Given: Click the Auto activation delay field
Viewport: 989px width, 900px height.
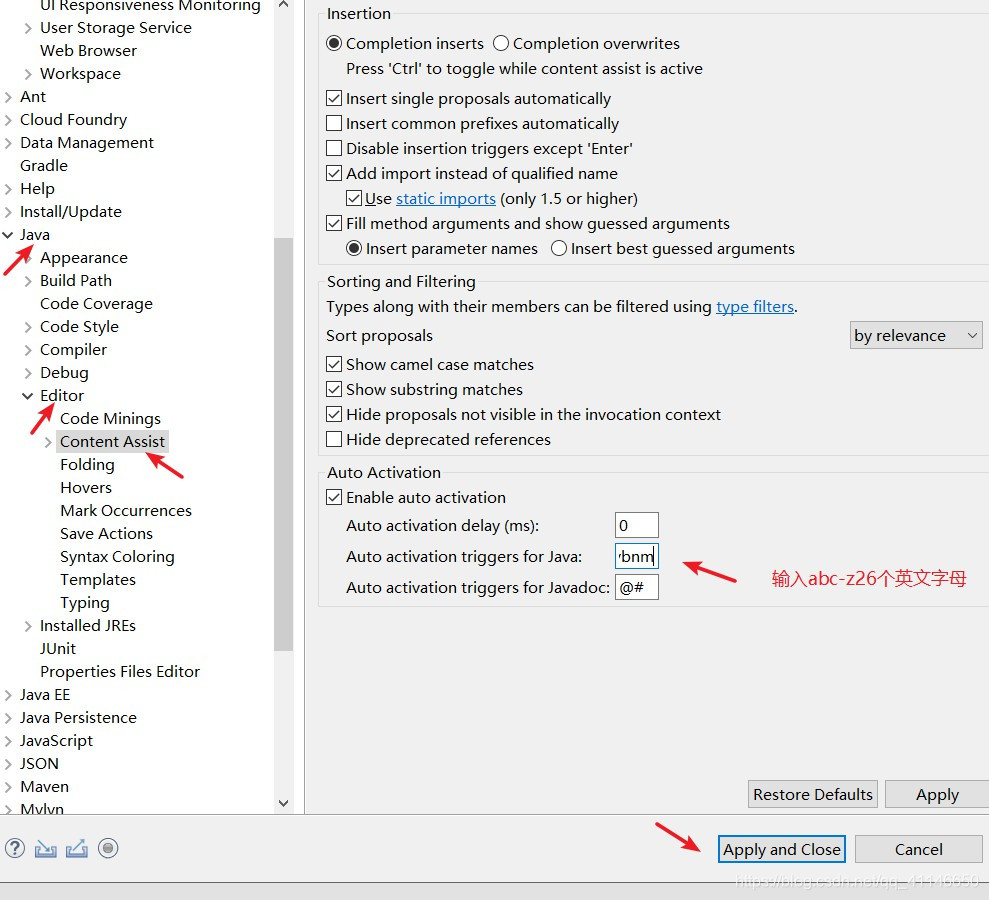Looking at the screenshot, I should pyautogui.click(x=637, y=525).
